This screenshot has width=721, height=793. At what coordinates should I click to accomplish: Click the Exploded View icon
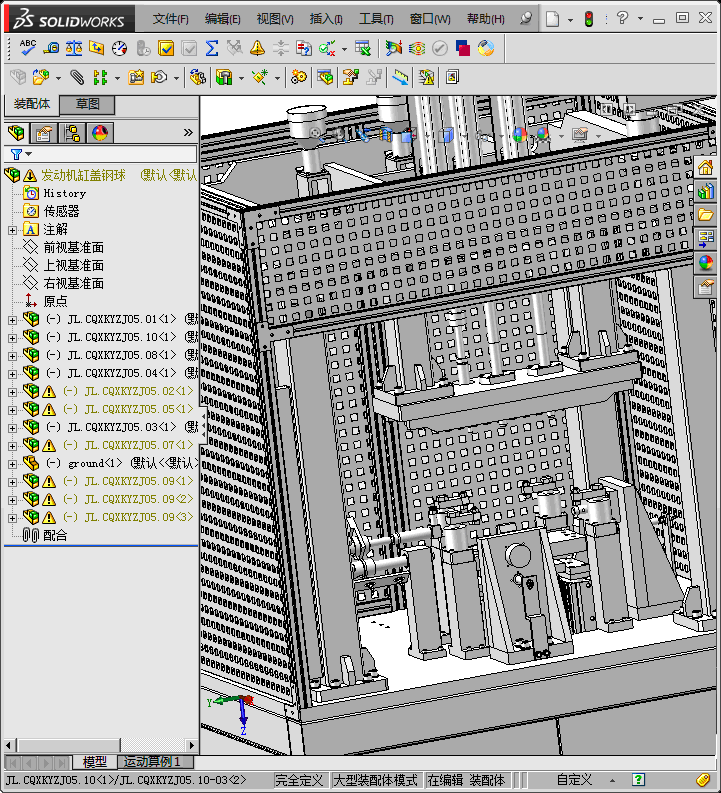350,77
